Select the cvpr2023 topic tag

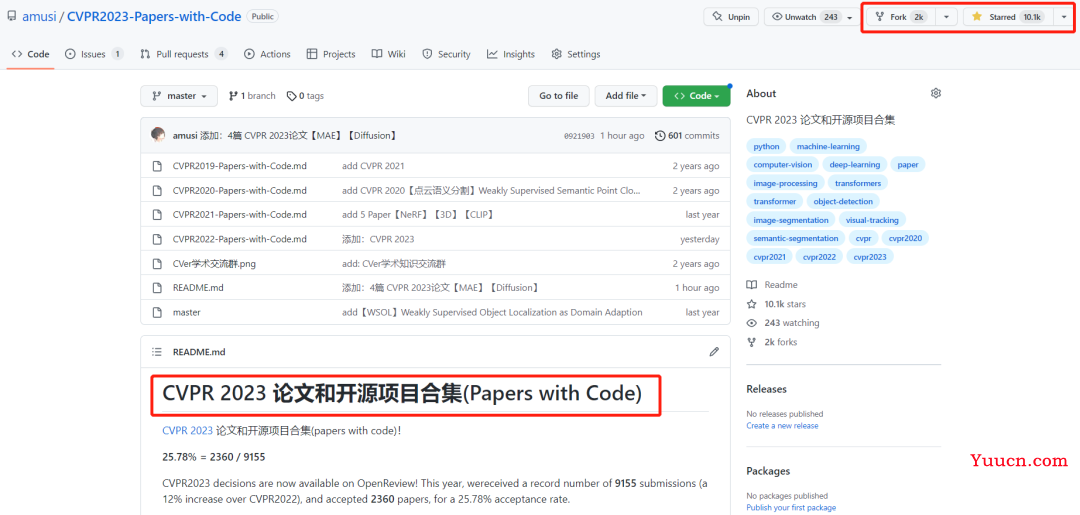coord(870,257)
